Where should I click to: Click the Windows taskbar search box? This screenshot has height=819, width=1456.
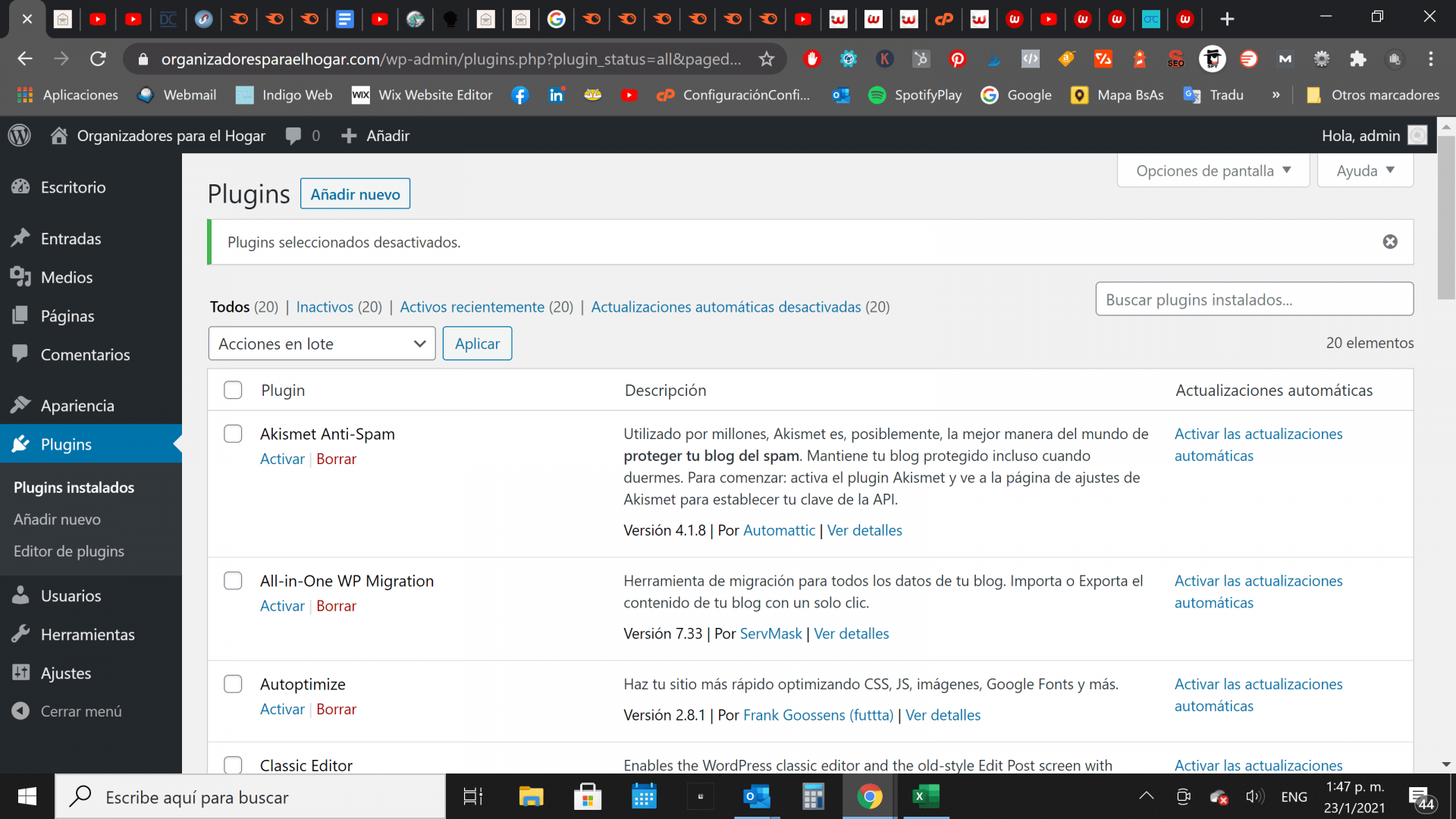tap(250, 797)
